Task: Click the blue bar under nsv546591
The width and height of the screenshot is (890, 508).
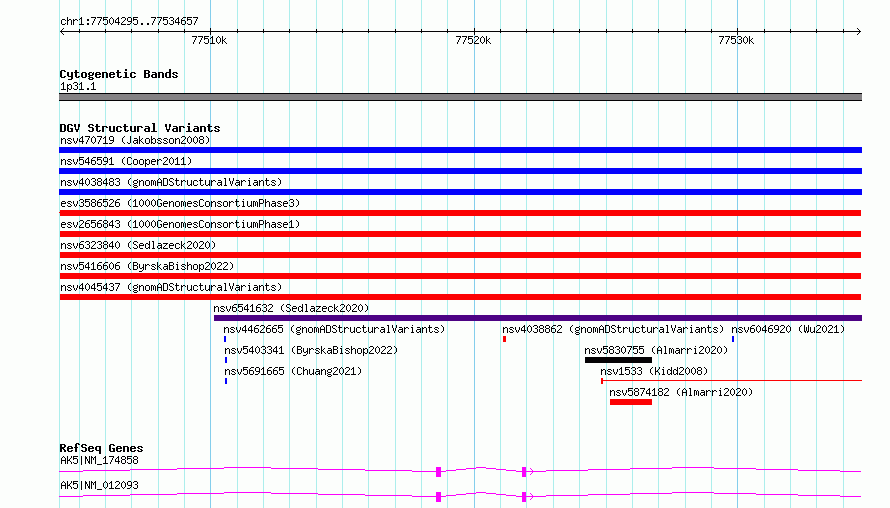Action: 460,171
